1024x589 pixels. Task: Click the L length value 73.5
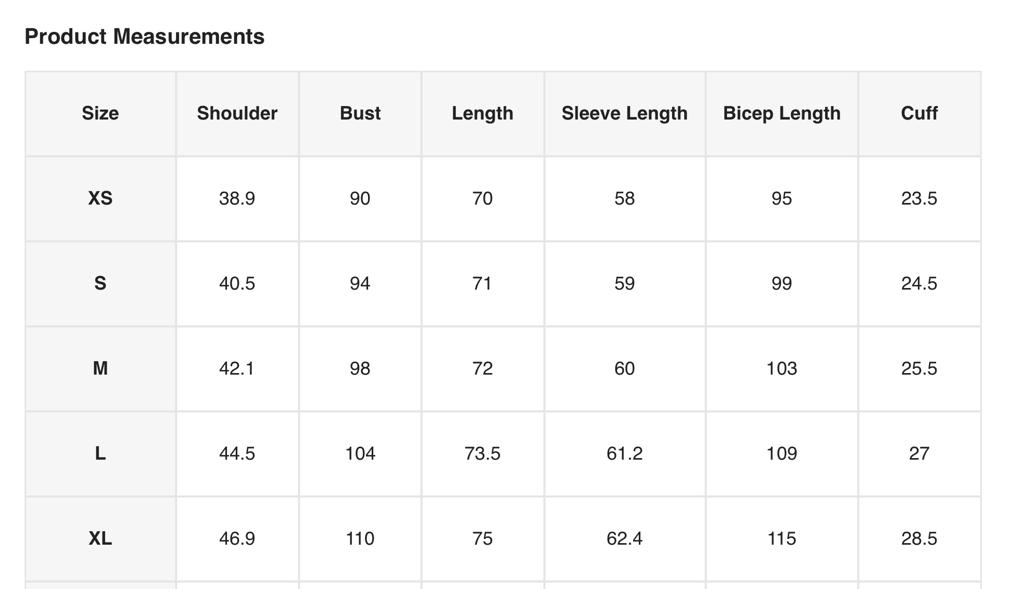482,453
